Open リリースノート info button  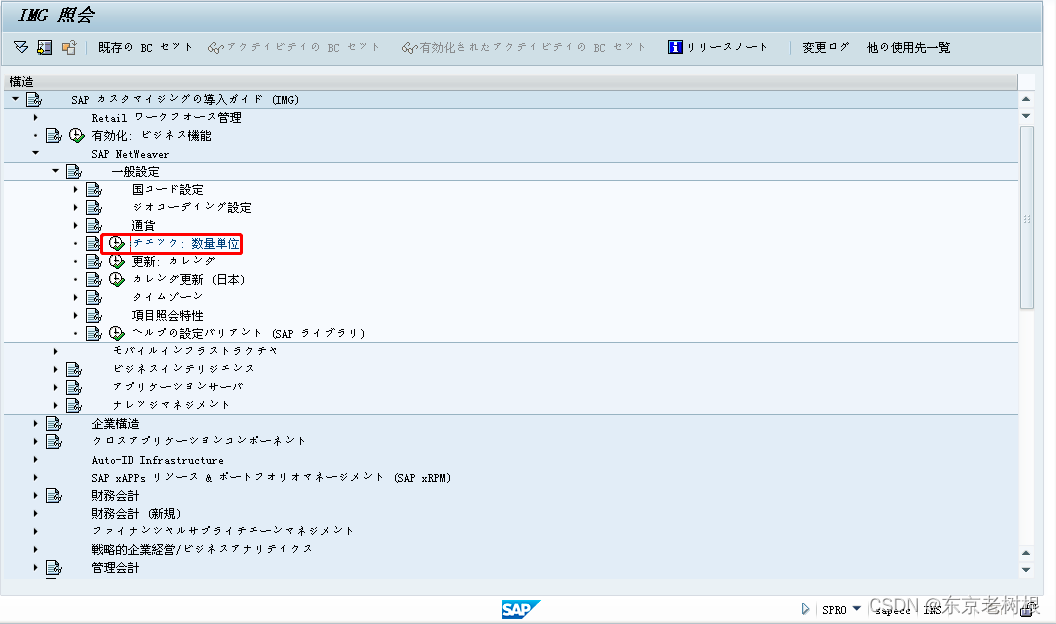[x=717, y=47]
